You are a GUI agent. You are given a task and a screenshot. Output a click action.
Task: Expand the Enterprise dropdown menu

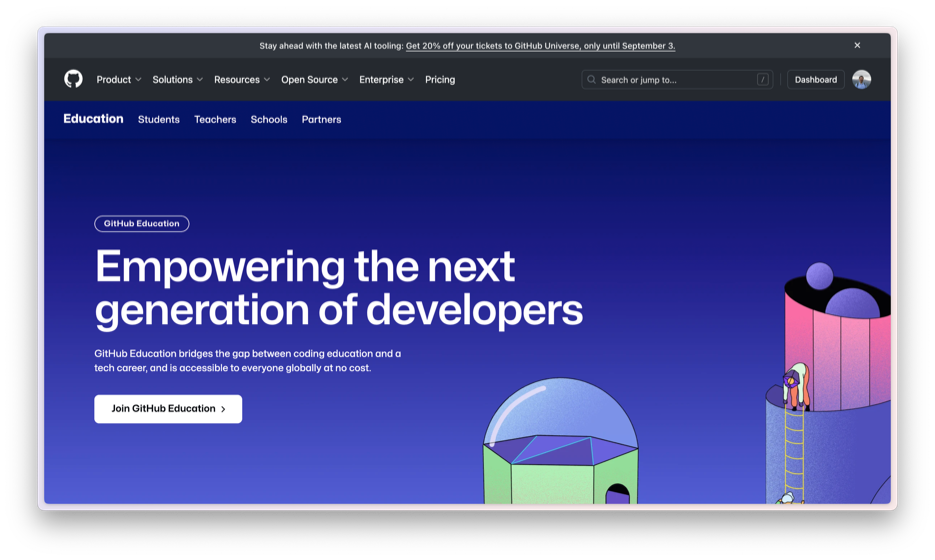(386, 79)
